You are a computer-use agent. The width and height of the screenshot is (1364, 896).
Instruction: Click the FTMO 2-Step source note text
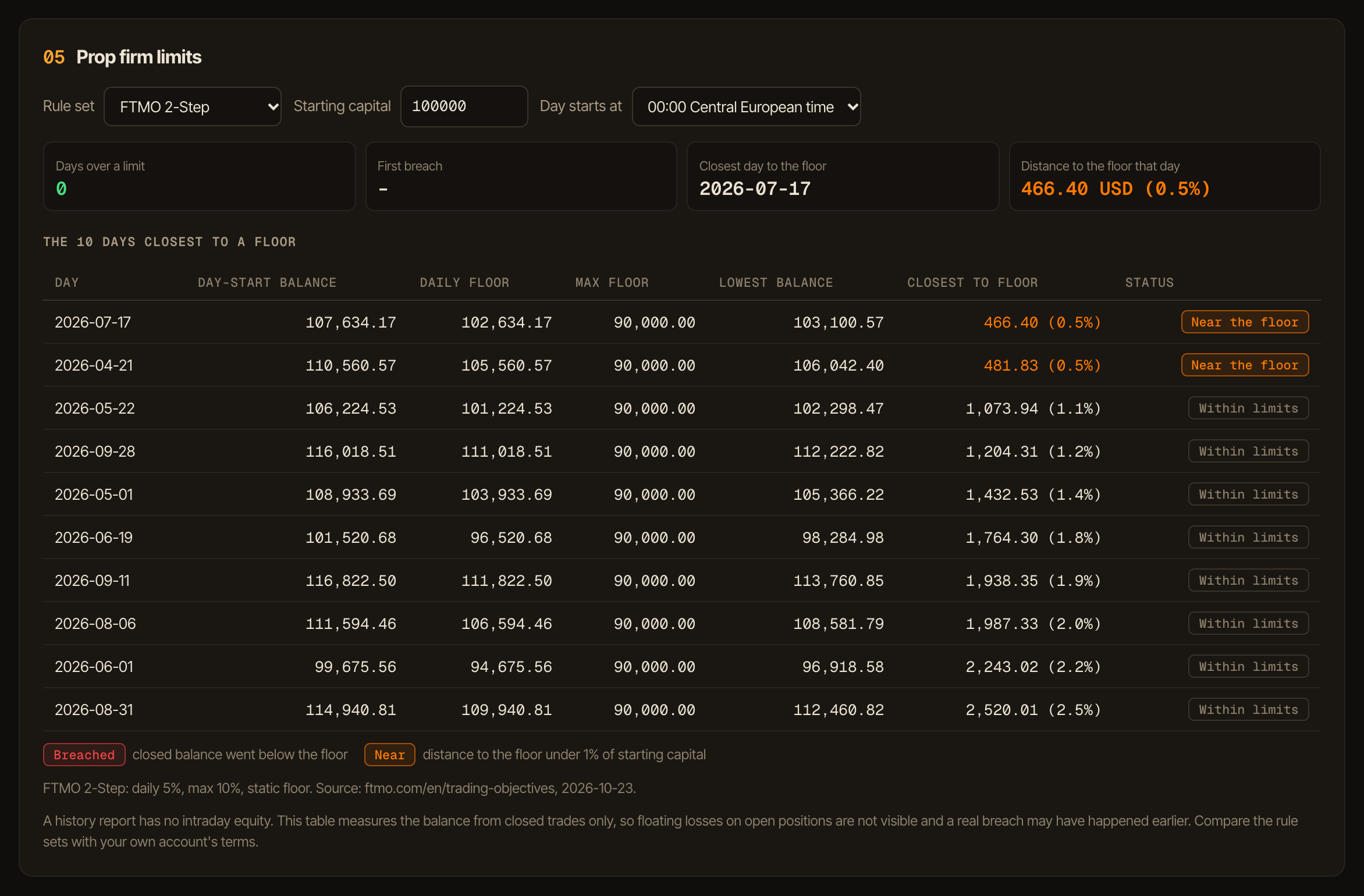339,788
